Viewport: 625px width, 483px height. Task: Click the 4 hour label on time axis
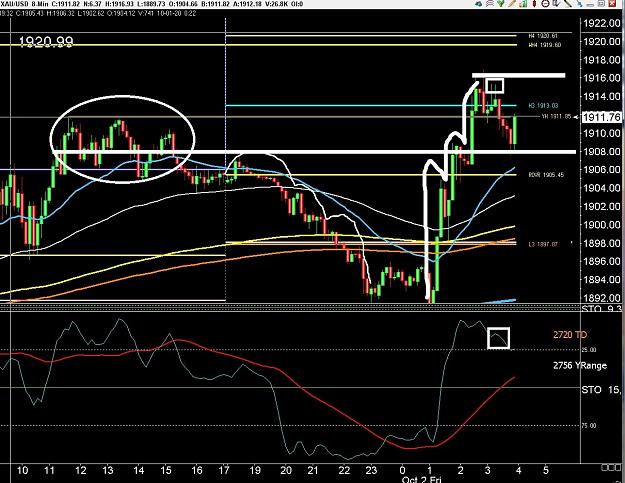tap(518, 470)
